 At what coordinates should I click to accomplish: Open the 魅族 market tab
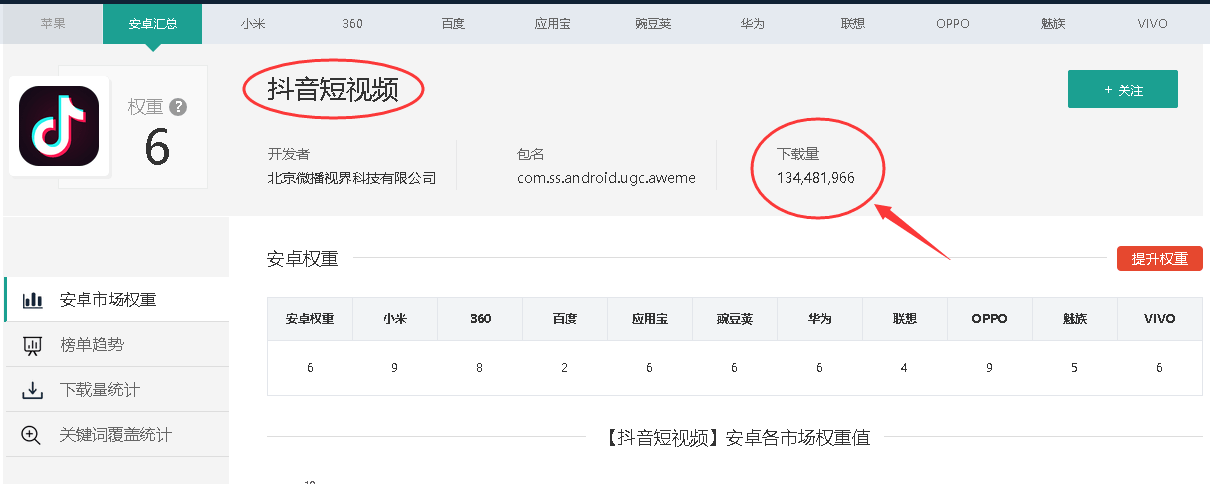click(x=1053, y=24)
